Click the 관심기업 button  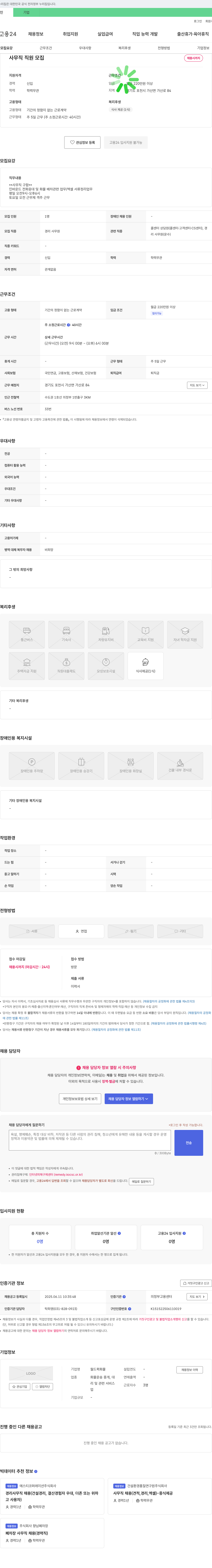[19, 1387]
